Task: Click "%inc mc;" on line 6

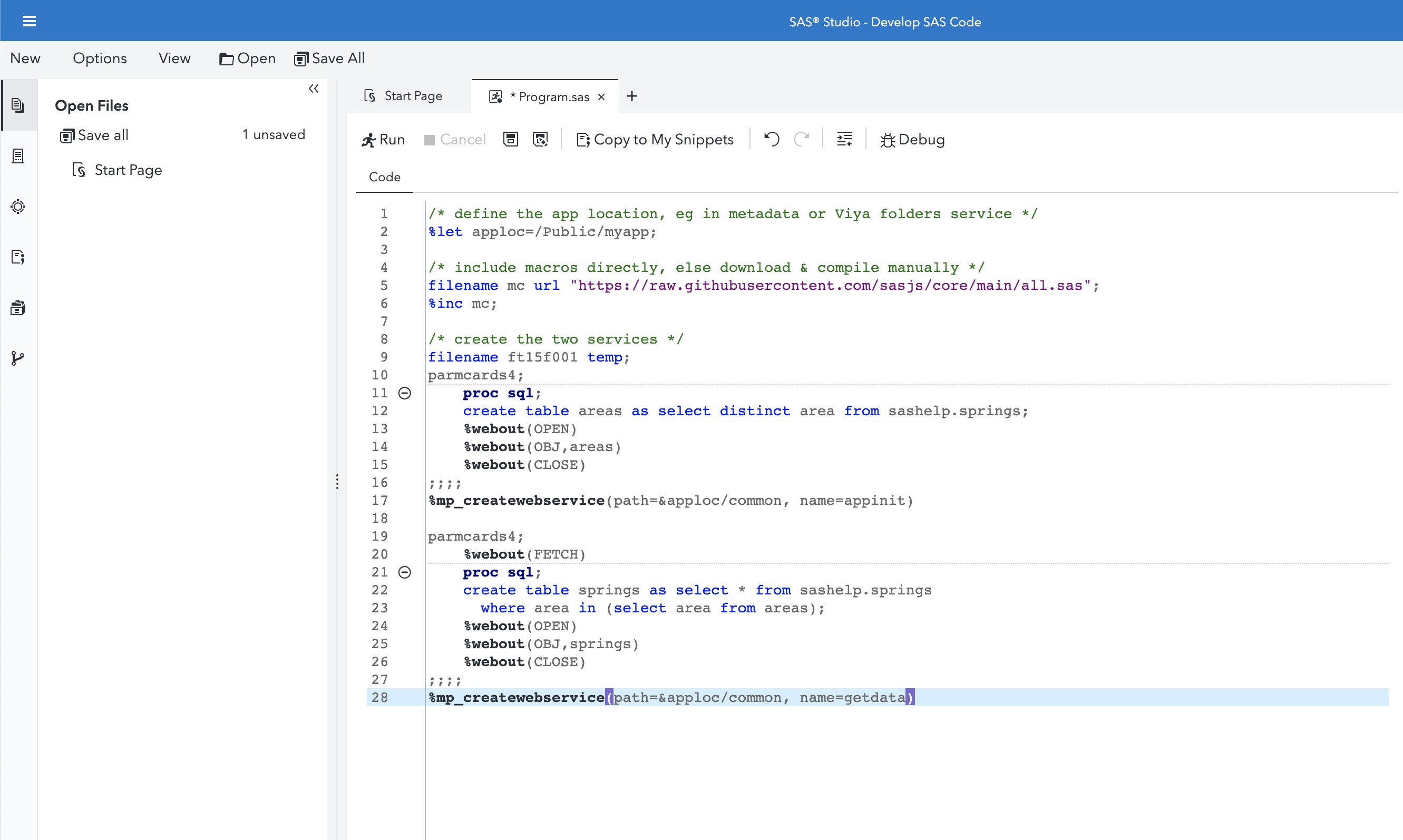Action: click(462, 304)
